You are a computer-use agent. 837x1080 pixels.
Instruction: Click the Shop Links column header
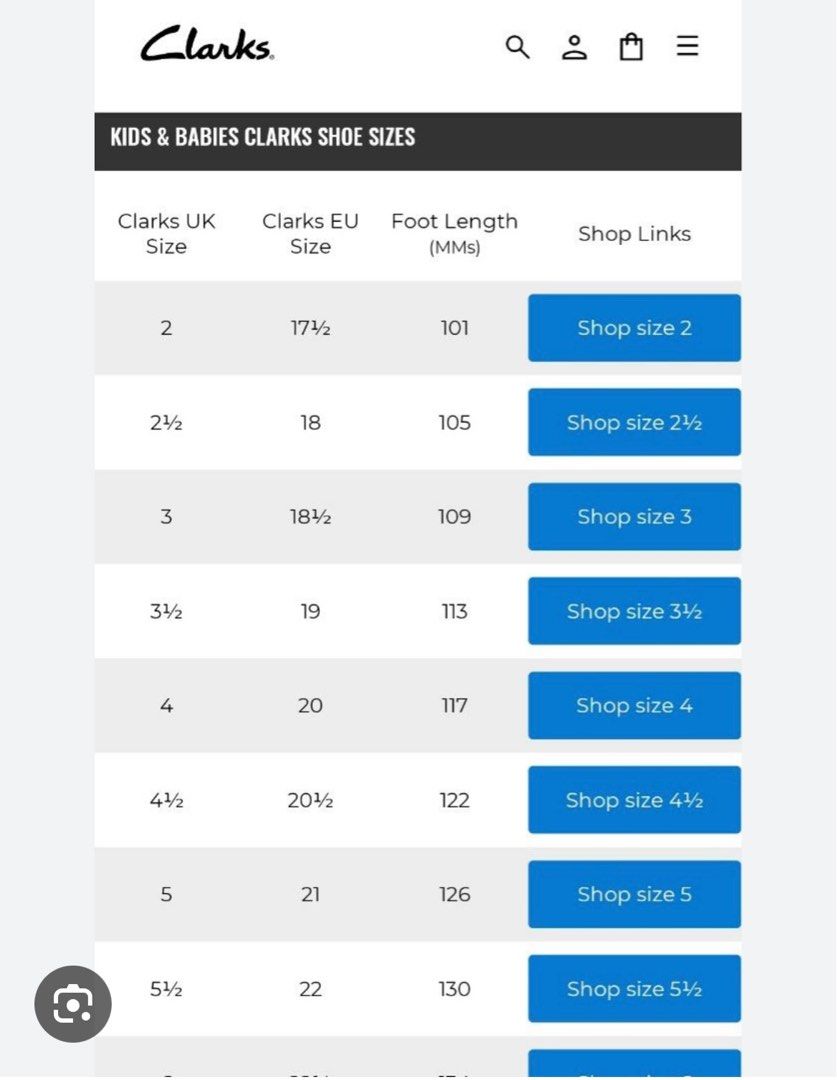634,234
